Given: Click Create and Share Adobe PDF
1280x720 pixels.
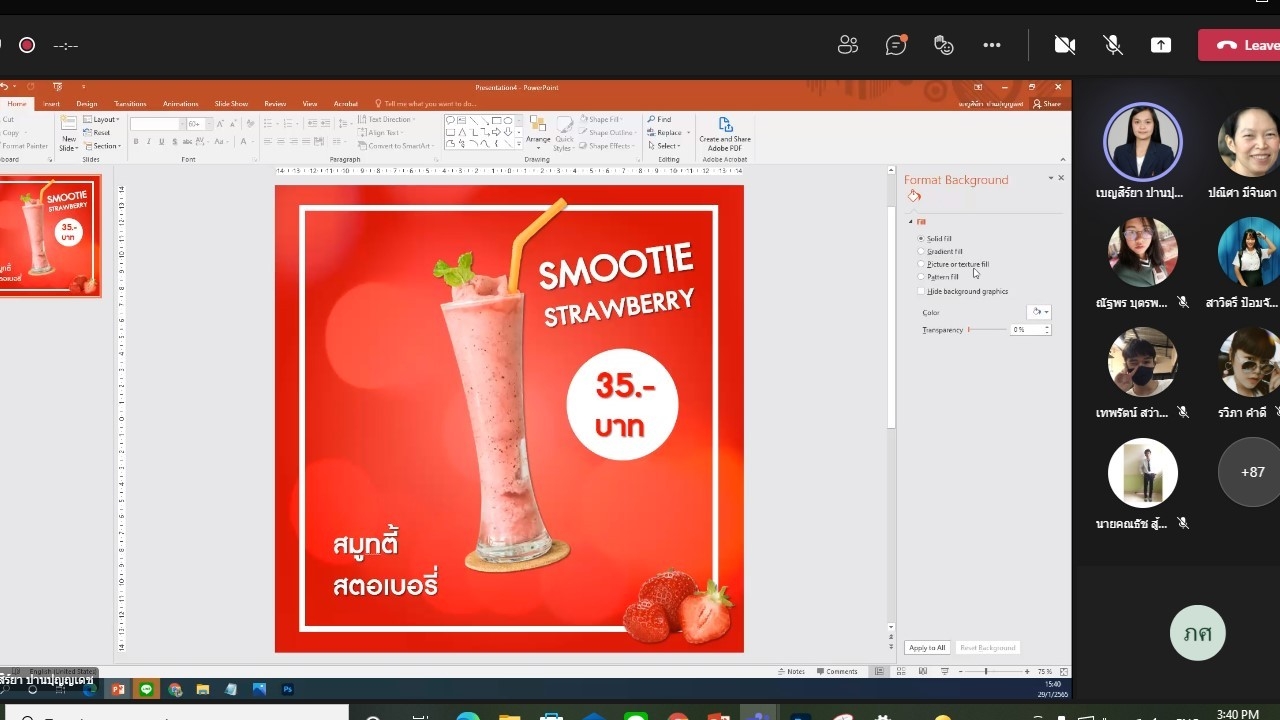Looking at the screenshot, I should point(725,134).
